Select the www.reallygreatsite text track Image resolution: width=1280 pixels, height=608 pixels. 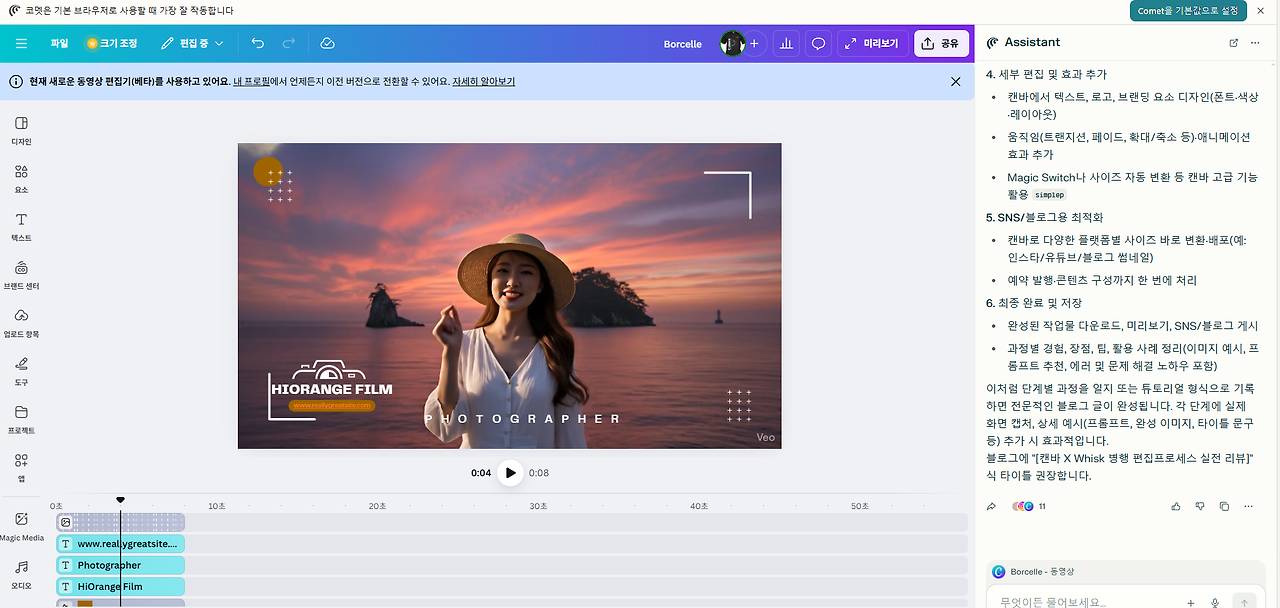pos(120,544)
